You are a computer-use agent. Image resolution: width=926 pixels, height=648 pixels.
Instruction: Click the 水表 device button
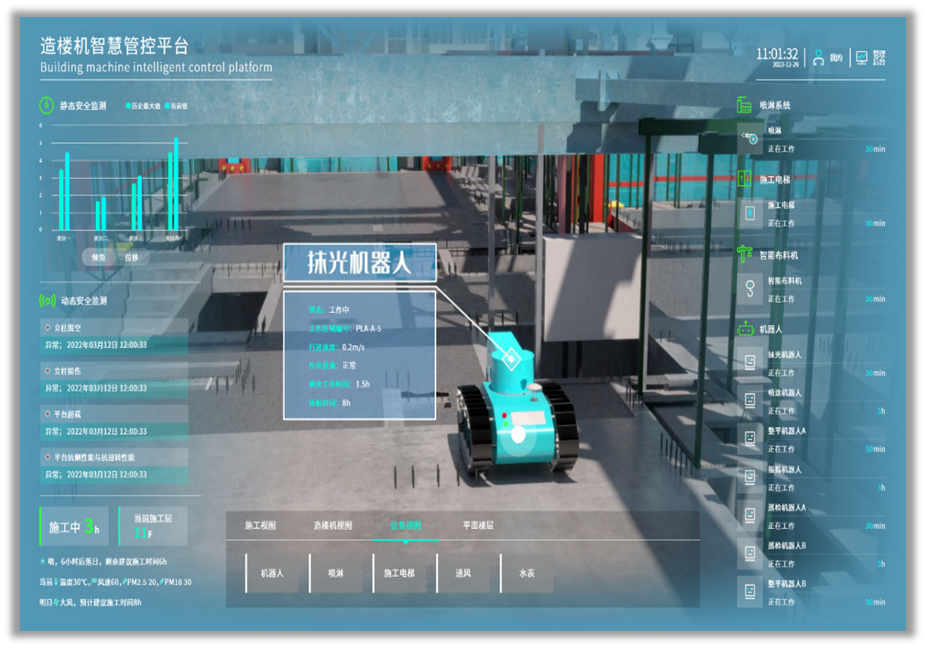tap(527, 574)
